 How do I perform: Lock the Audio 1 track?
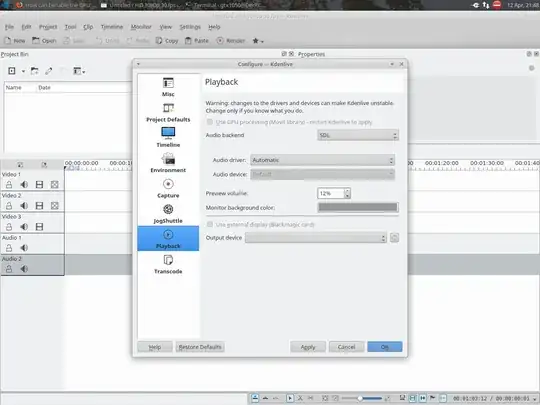[9, 248]
